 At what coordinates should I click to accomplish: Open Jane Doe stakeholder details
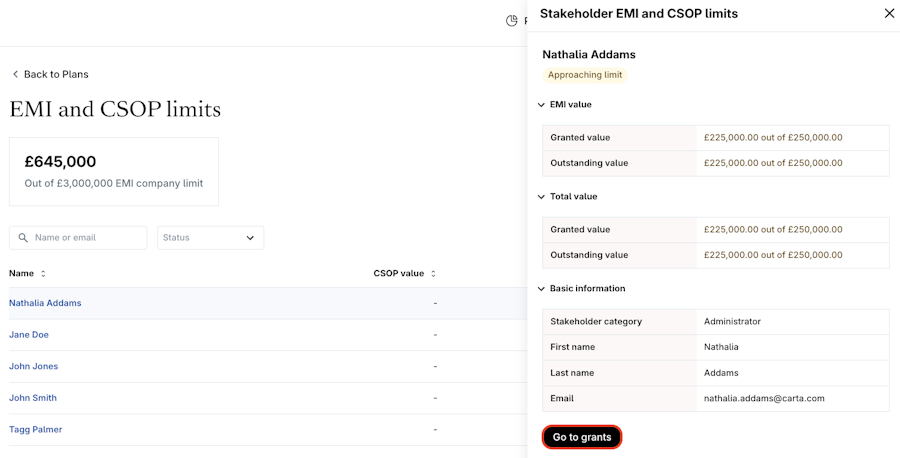point(29,335)
